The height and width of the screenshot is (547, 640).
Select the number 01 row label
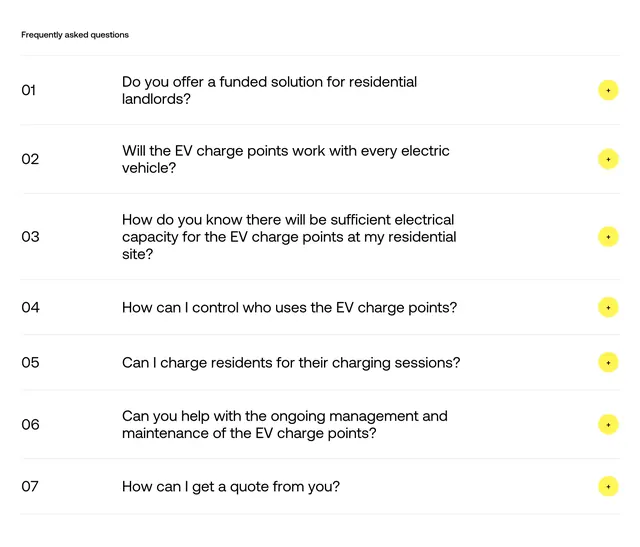point(29,90)
